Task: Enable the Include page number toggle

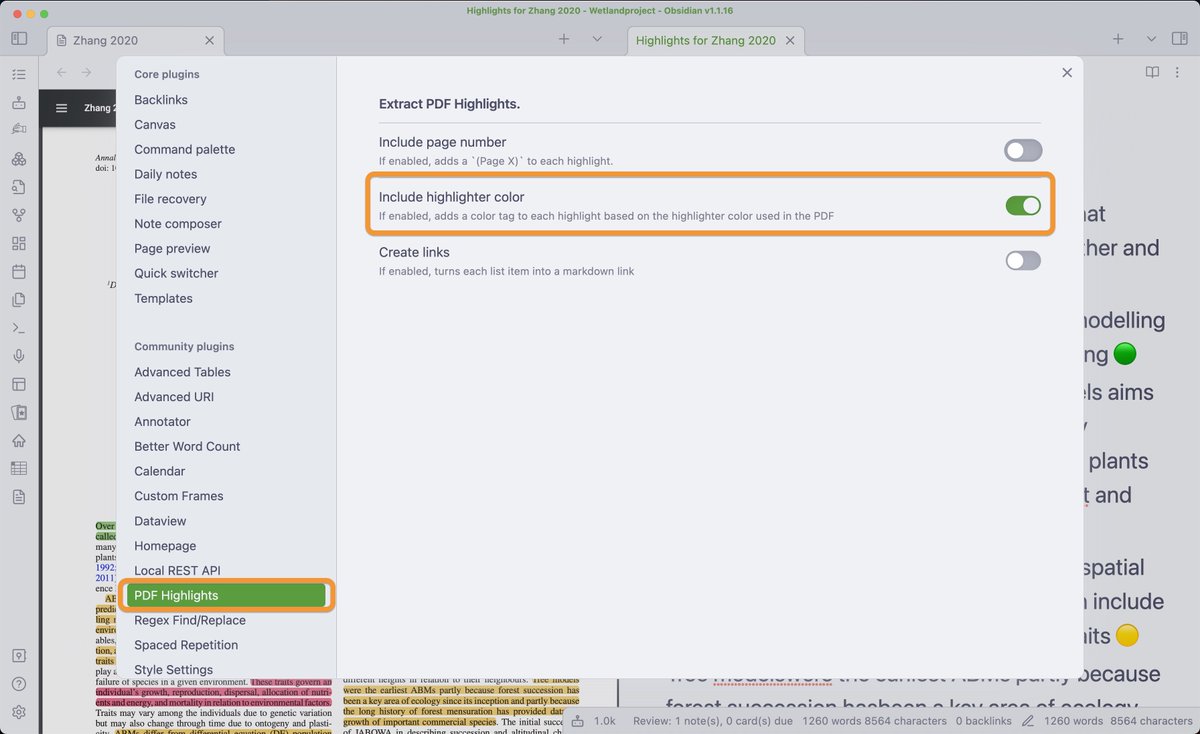Action: 1022,149
